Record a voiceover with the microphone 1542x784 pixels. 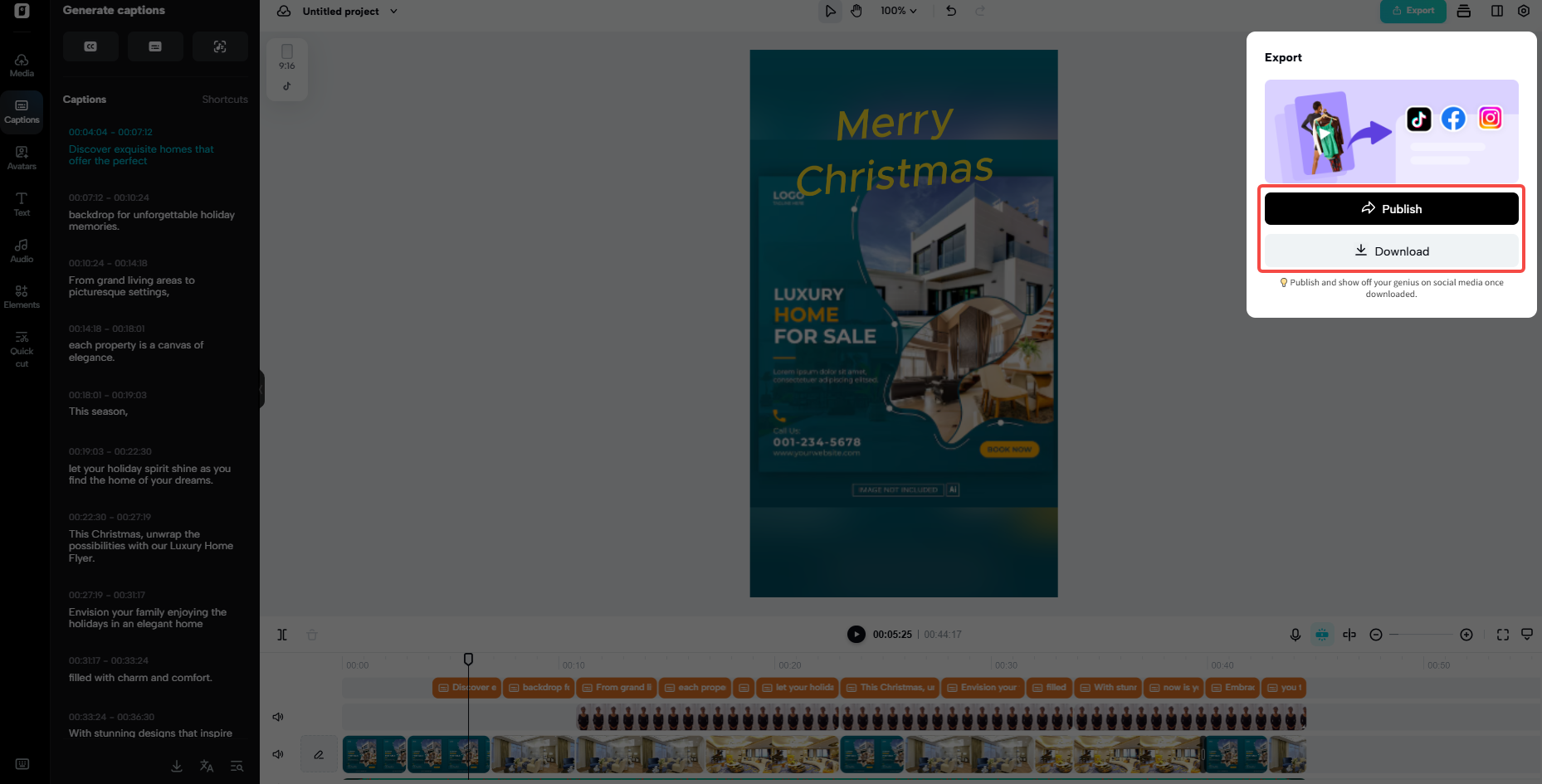click(x=1295, y=635)
